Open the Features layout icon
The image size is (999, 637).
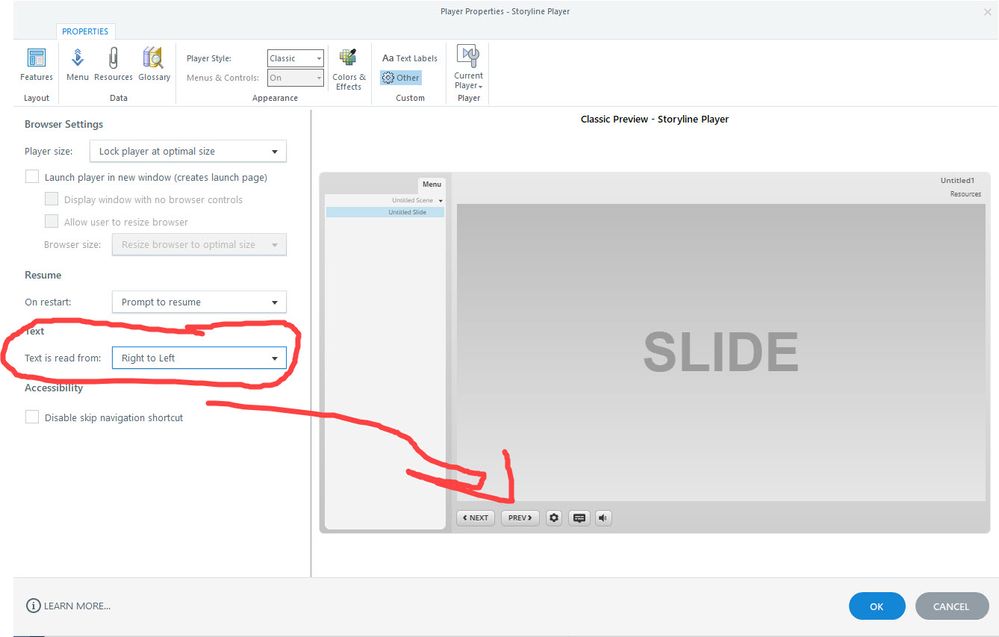[x=36, y=64]
